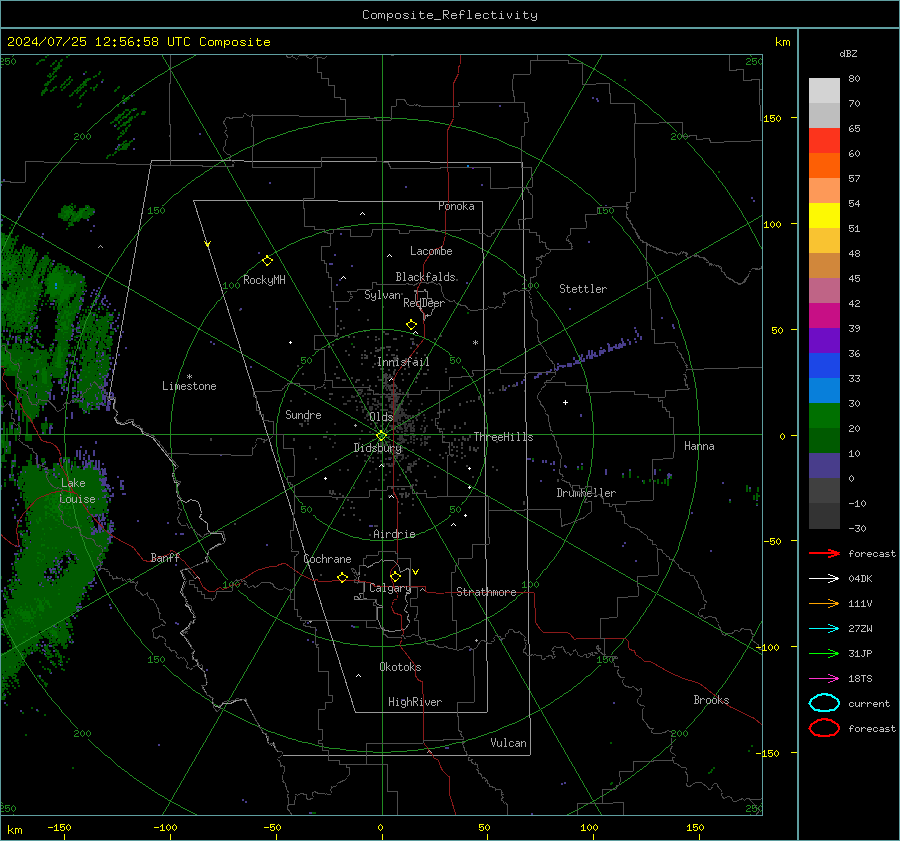Click the Sundre city label

point(303,414)
